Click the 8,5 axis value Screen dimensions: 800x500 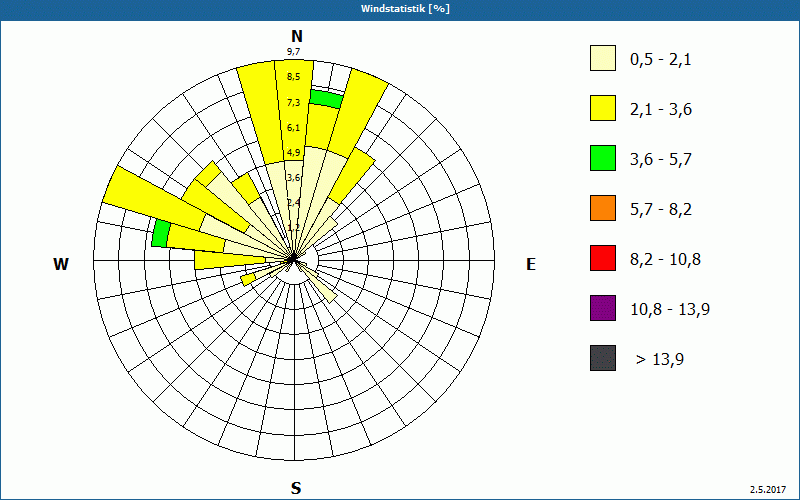pos(293,77)
